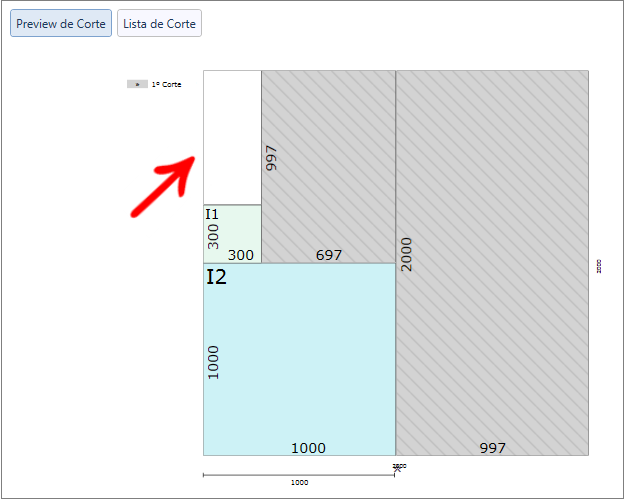Click the 'I2' piece label
The width and height of the screenshot is (624, 499).
216,277
